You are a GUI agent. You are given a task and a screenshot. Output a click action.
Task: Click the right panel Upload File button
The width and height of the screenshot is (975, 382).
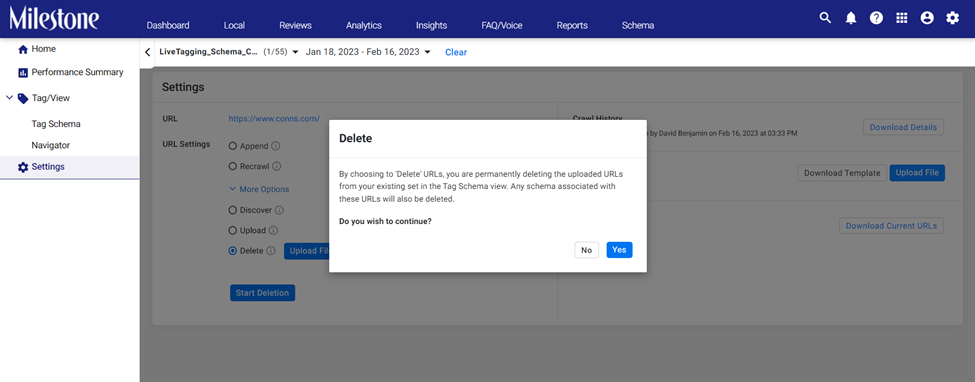point(917,173)
